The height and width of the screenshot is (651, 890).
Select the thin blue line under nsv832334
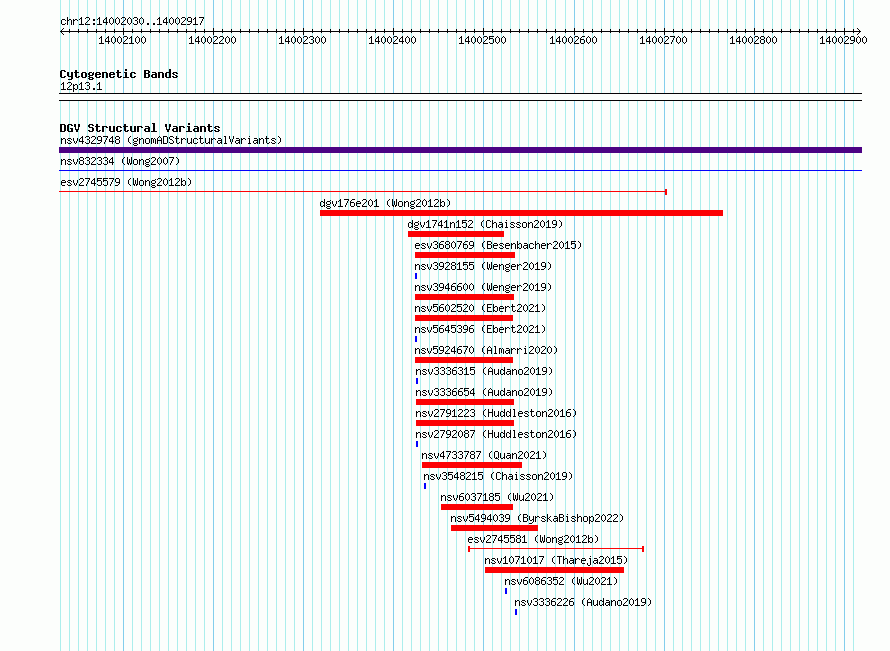click(460, 170)
